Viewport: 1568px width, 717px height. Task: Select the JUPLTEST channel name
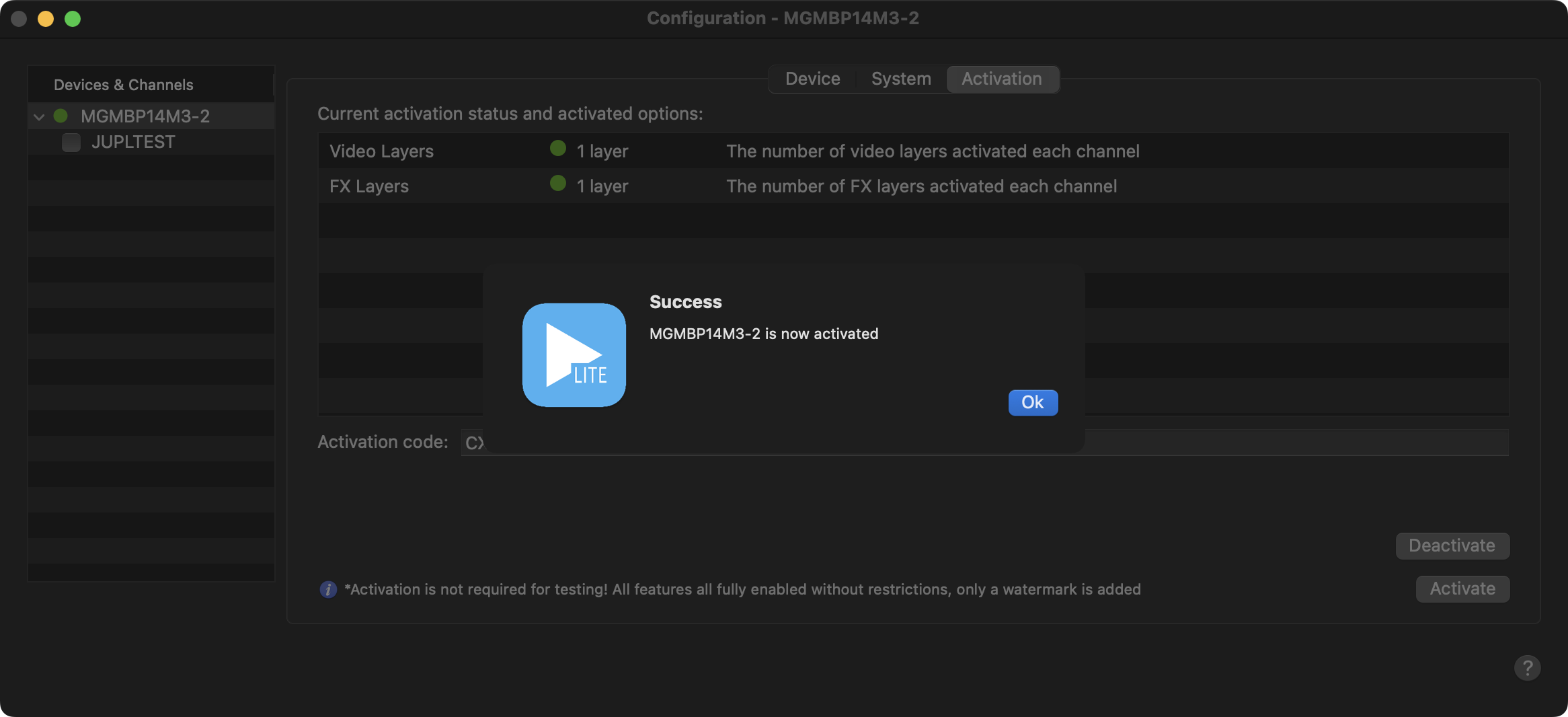click(x=133, y=143)
